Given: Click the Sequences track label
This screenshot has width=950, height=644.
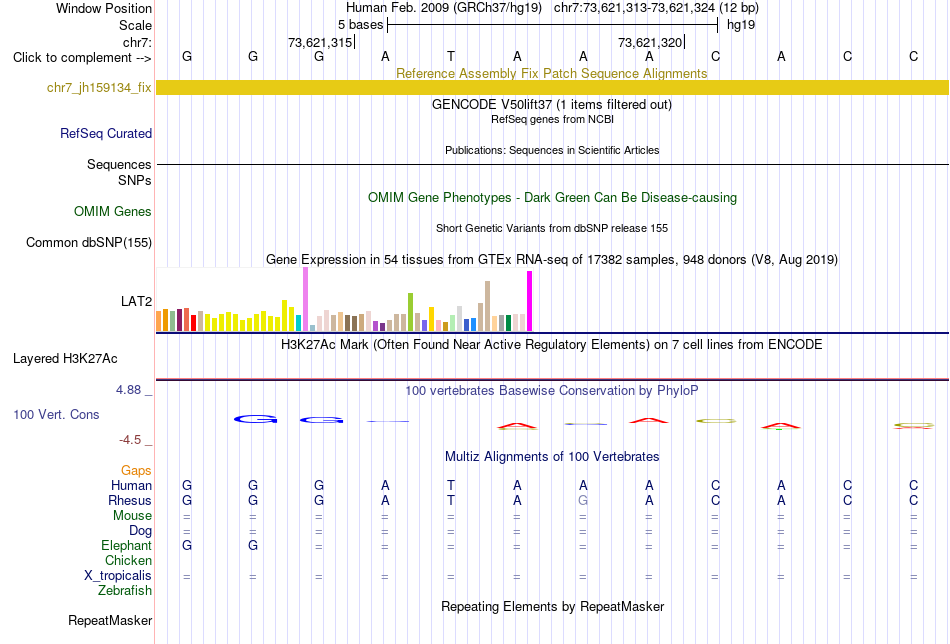Looking at the screenshot, I should (x=119, y=164).
